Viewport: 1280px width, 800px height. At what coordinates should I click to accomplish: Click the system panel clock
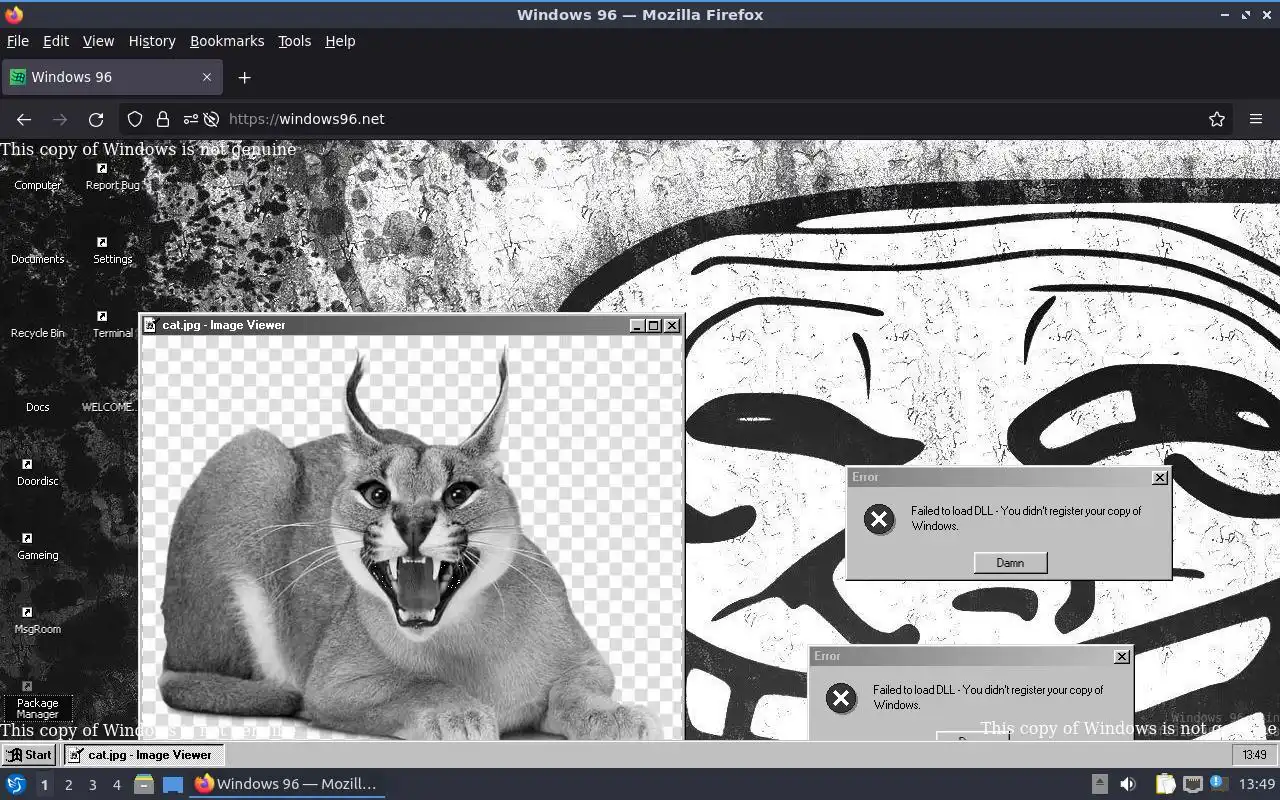pyautogui.click(x=1257, y=784)
